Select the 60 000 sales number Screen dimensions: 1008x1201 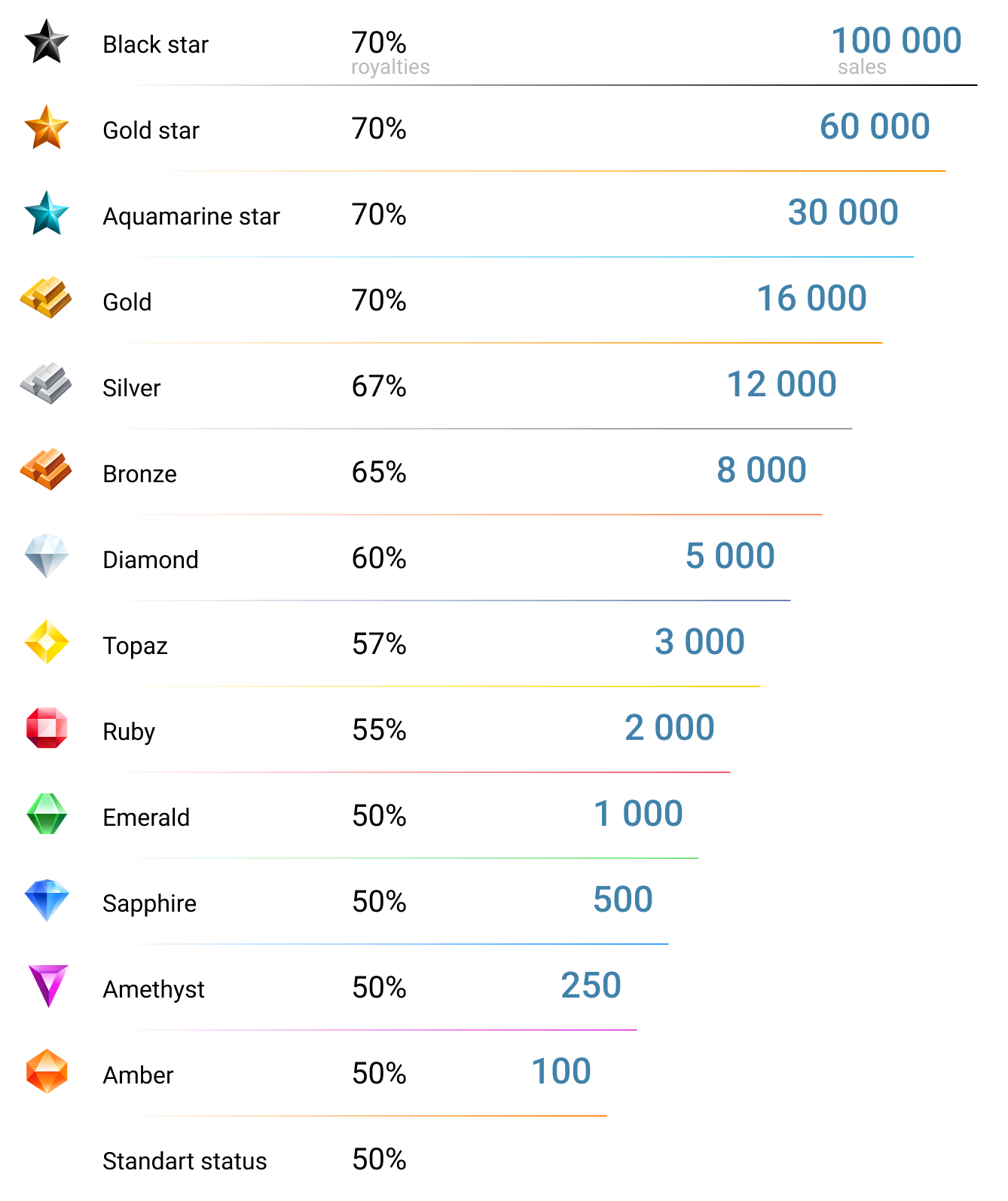[x=875, y=127]
